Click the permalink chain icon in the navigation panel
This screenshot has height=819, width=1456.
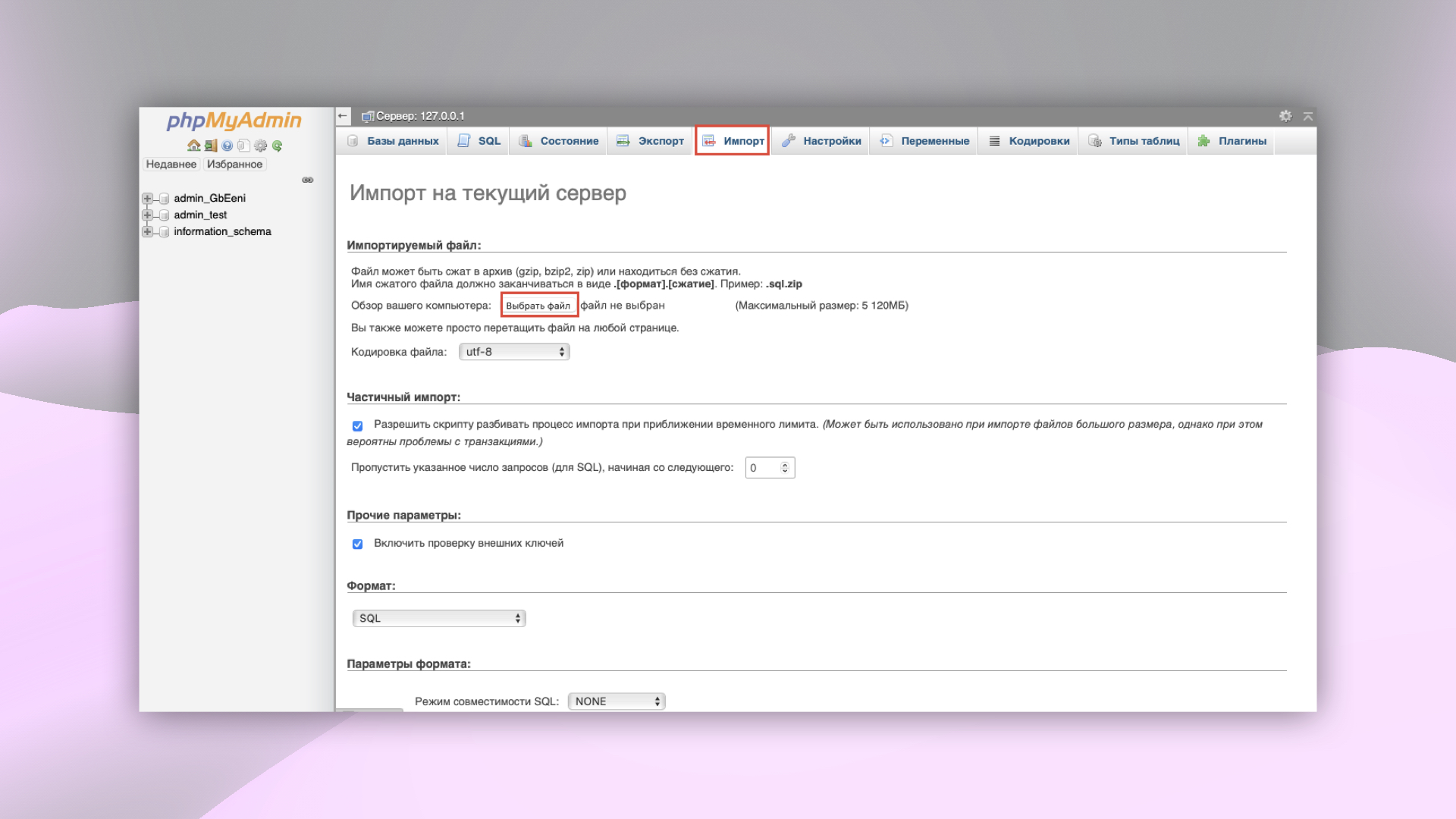[x=308, y=180]
